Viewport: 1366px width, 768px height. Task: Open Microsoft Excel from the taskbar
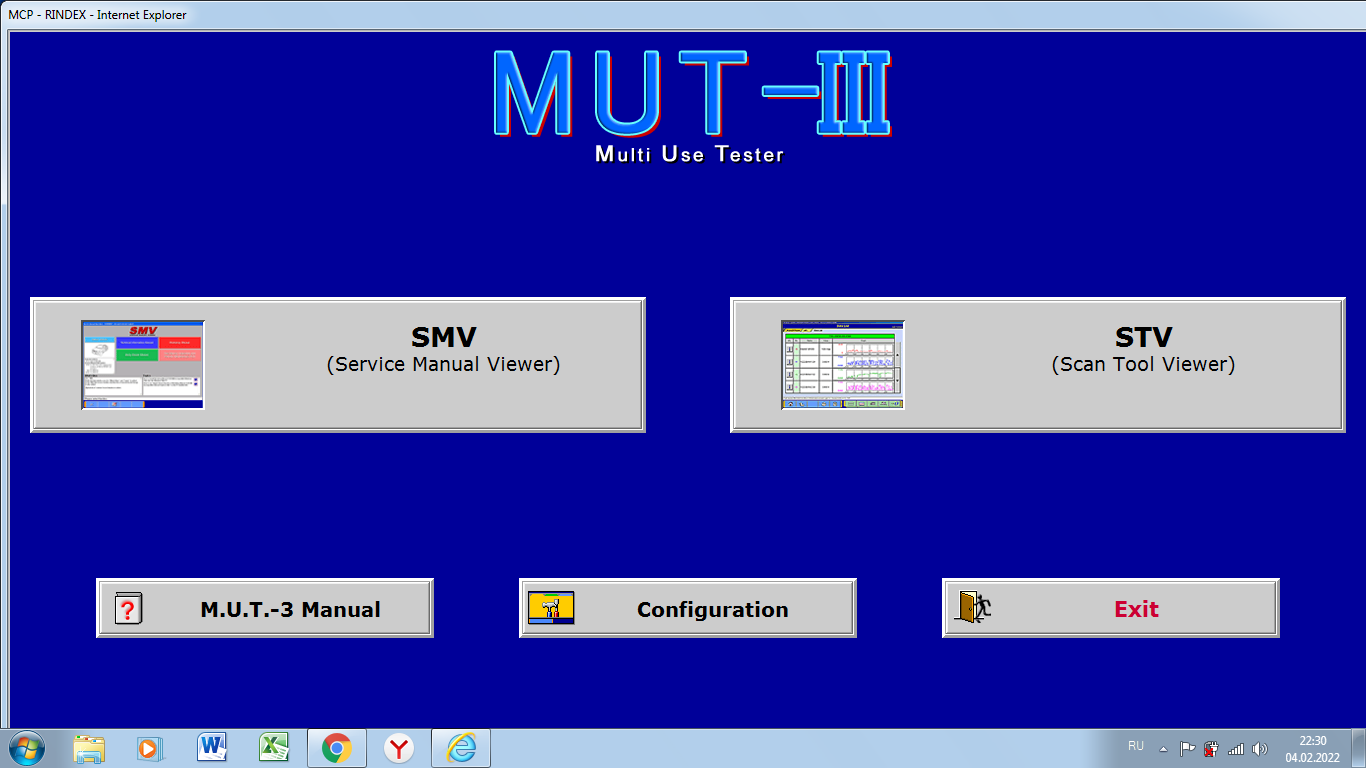[x=274, y=748]
